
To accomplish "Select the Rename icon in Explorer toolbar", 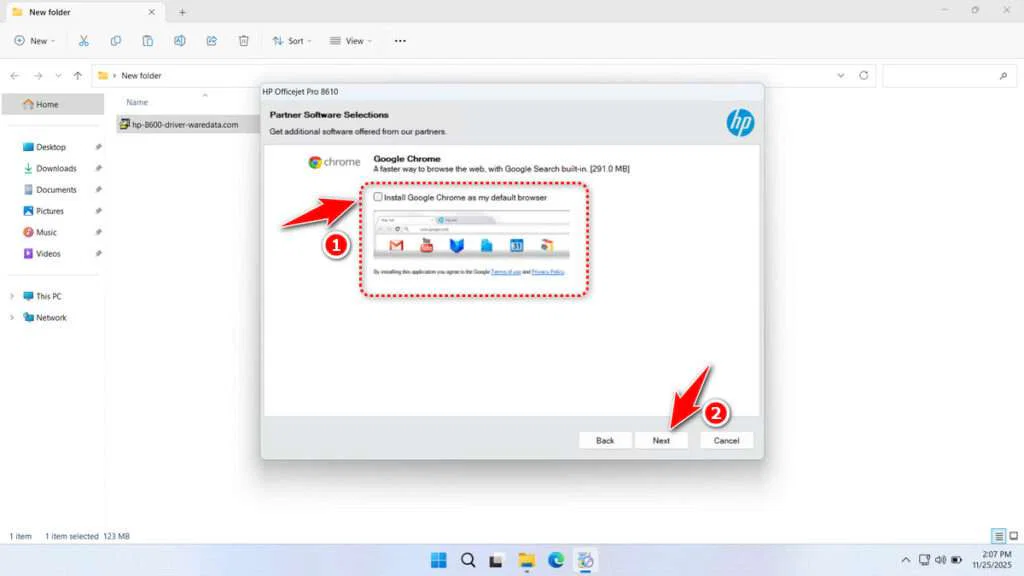I will pyautogui.click(x=180, y=41).
